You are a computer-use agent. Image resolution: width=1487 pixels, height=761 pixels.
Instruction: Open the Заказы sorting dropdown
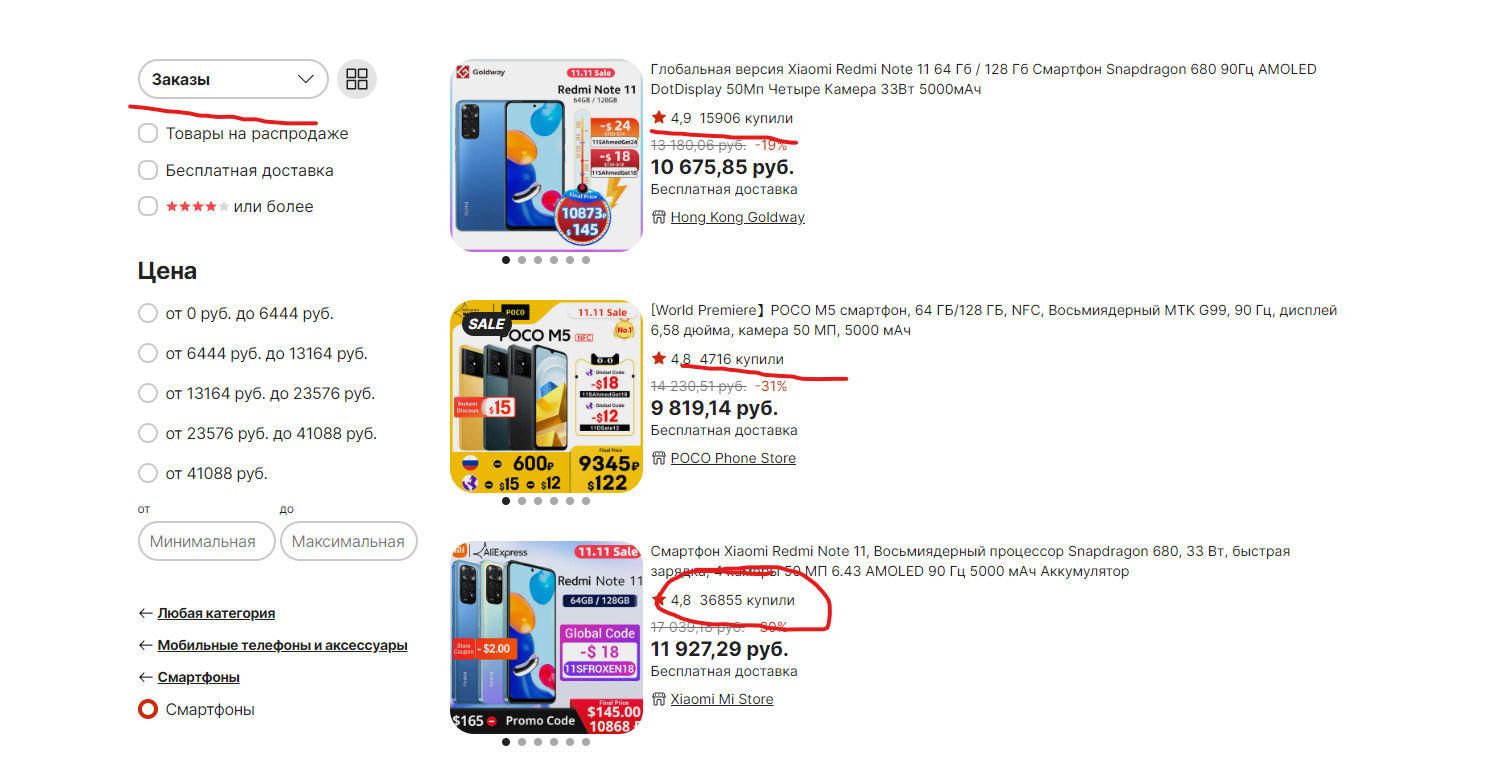233,80
